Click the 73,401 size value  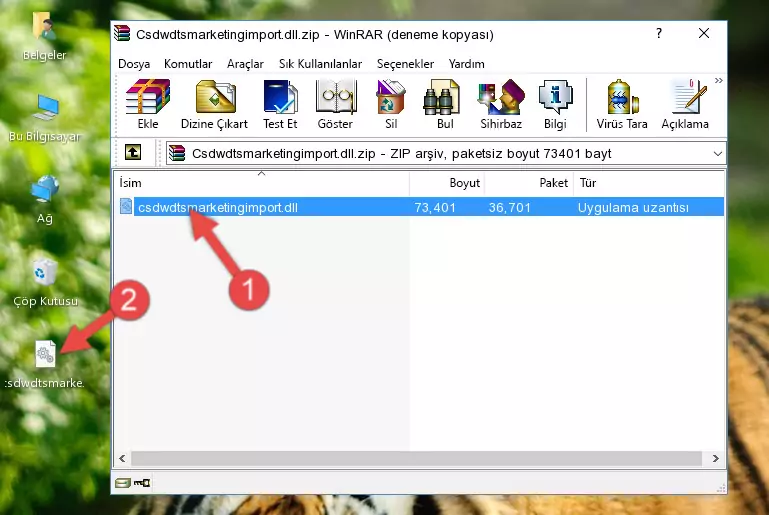[435, 207]
